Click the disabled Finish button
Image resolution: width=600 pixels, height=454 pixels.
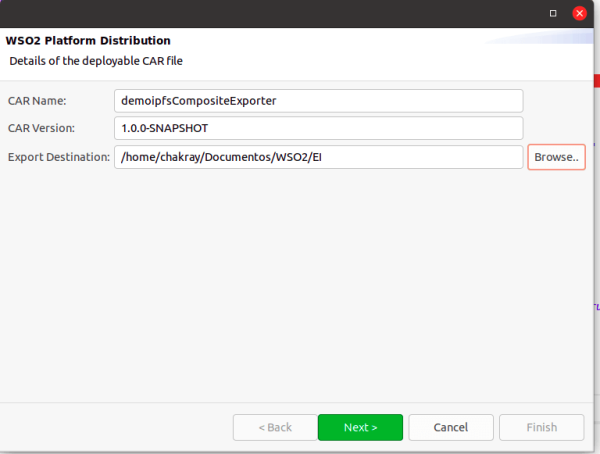tap(541, 427)
